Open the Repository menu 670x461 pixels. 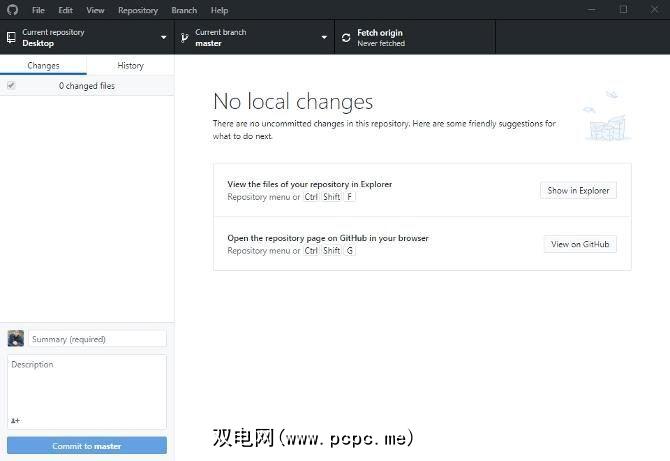coord(137,10)
